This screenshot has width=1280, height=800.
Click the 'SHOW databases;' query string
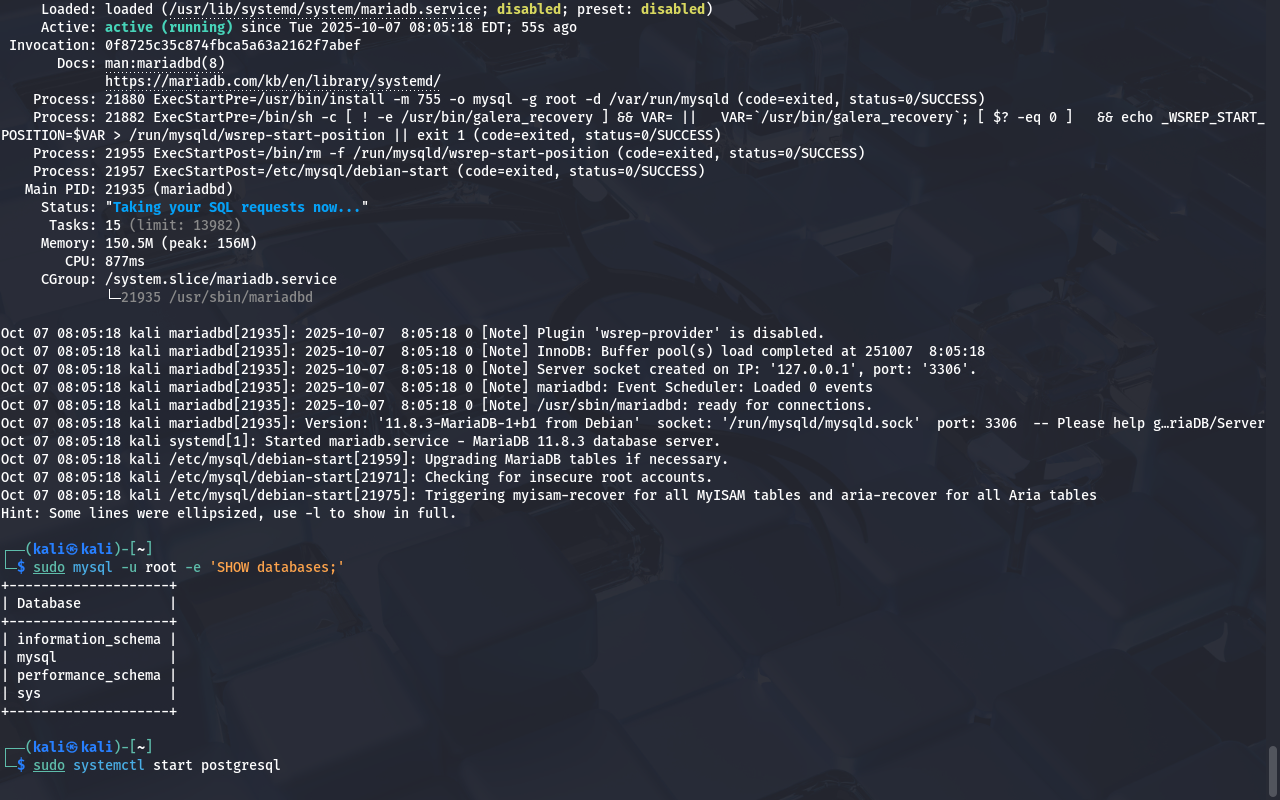[277, 567]
